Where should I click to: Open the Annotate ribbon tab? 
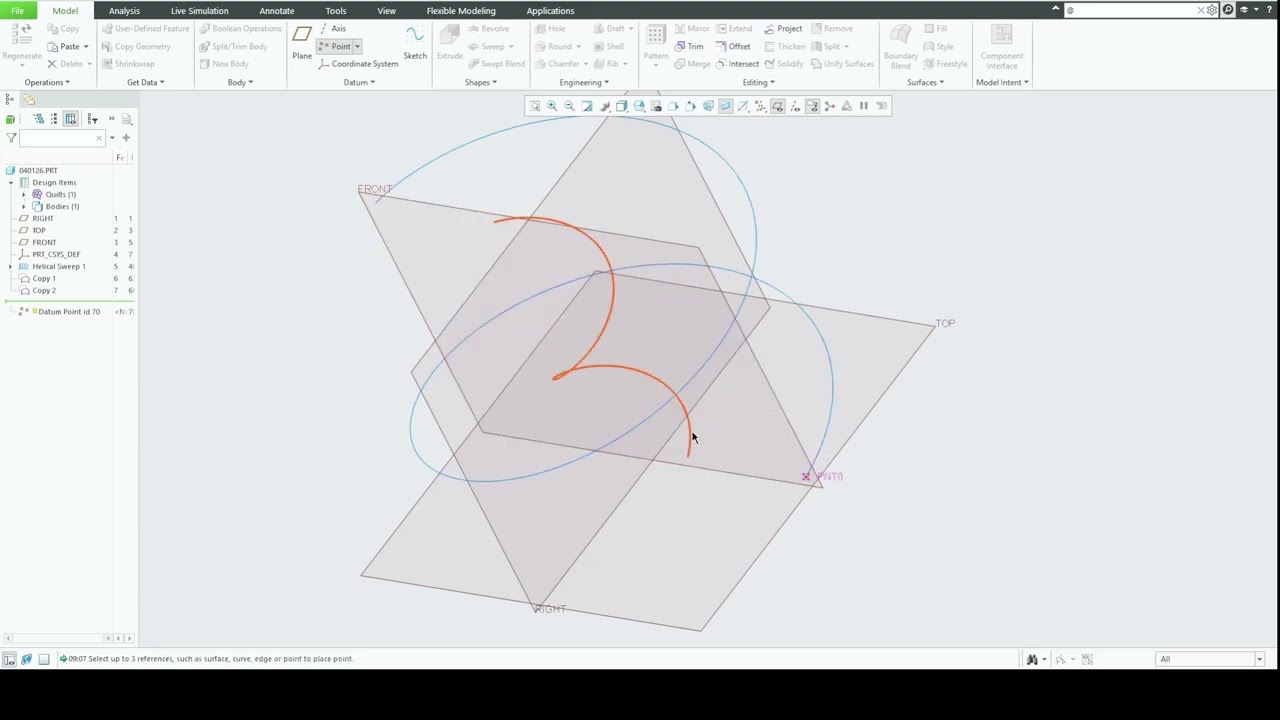pyautogui.click(x=277, y=11)
